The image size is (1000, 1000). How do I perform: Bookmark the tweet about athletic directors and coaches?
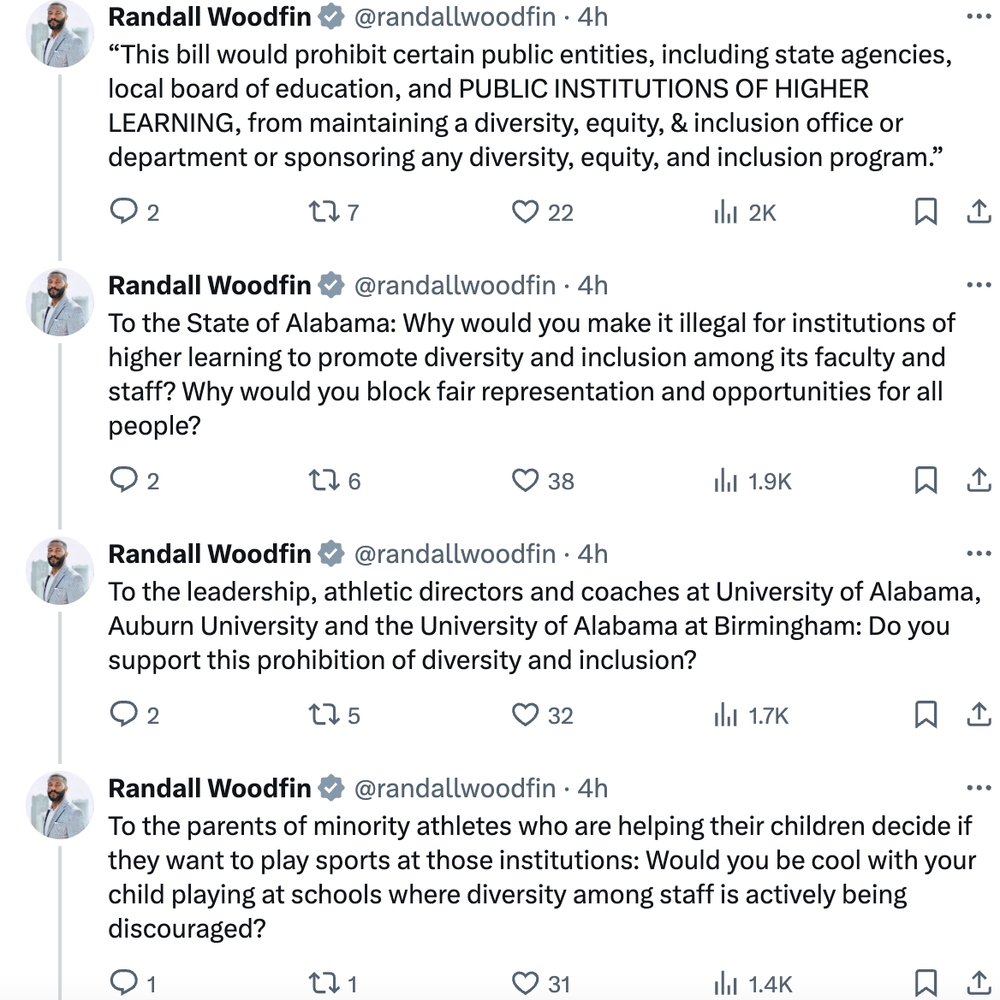point(925,714)
